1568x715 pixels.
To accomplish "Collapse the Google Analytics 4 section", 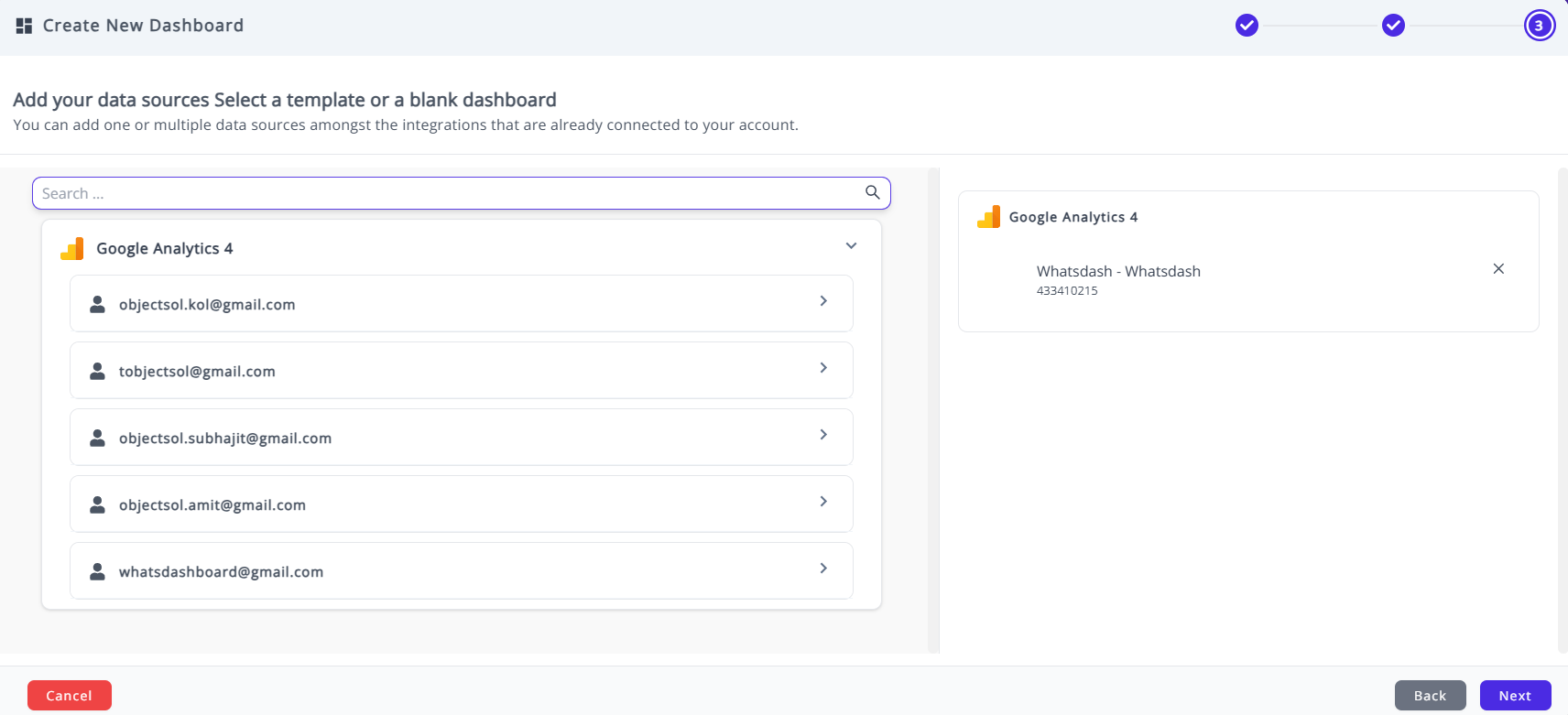I will pyautogui.click(x=851, y=245).
